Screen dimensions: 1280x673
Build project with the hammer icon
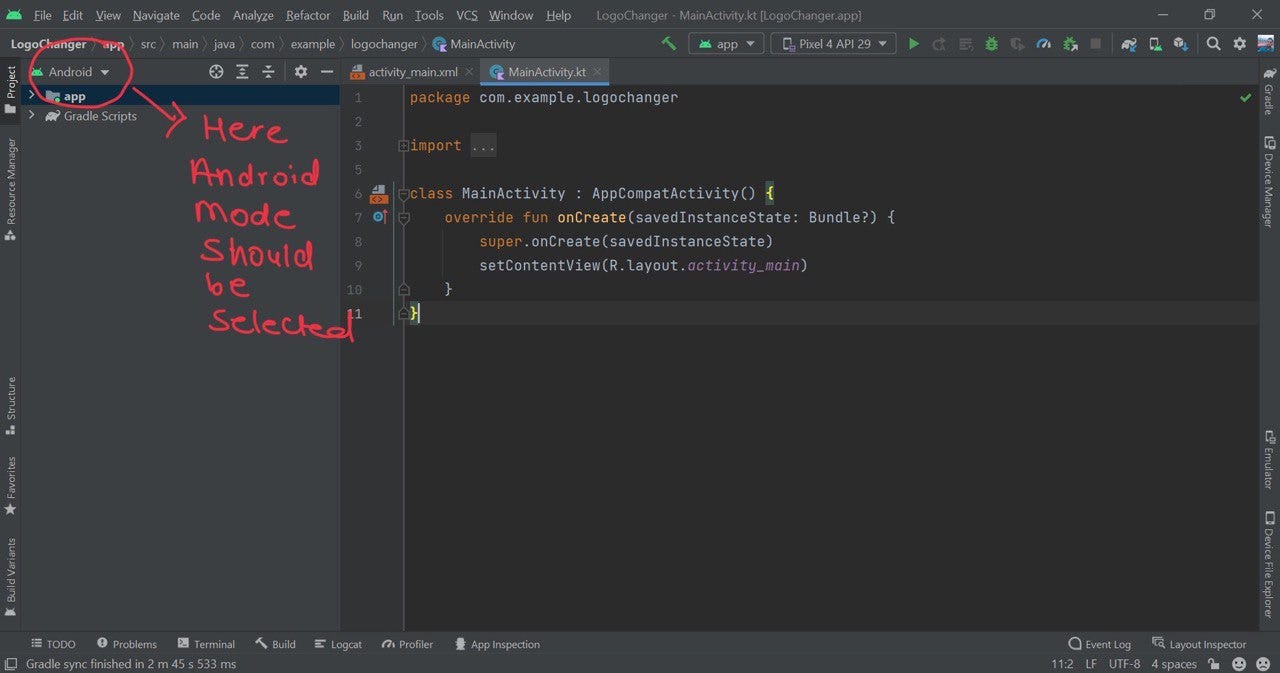[668, 44]
